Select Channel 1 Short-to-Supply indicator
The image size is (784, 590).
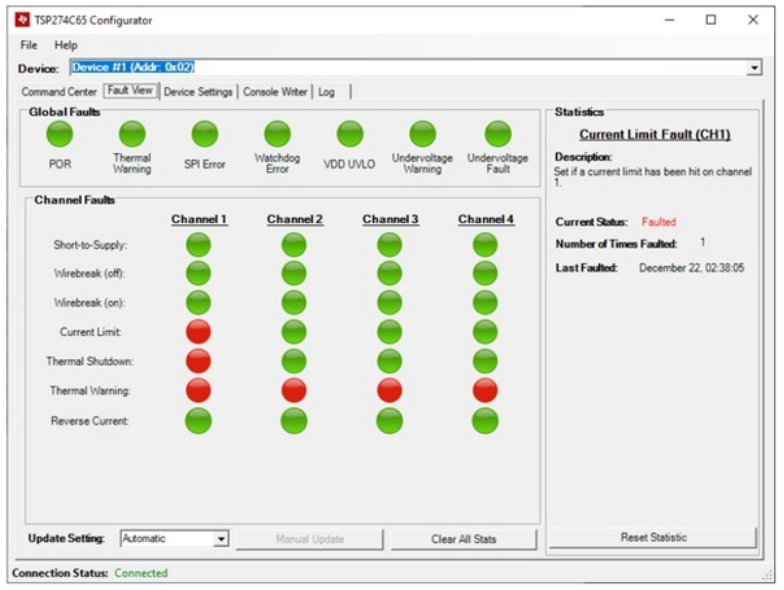198,245
